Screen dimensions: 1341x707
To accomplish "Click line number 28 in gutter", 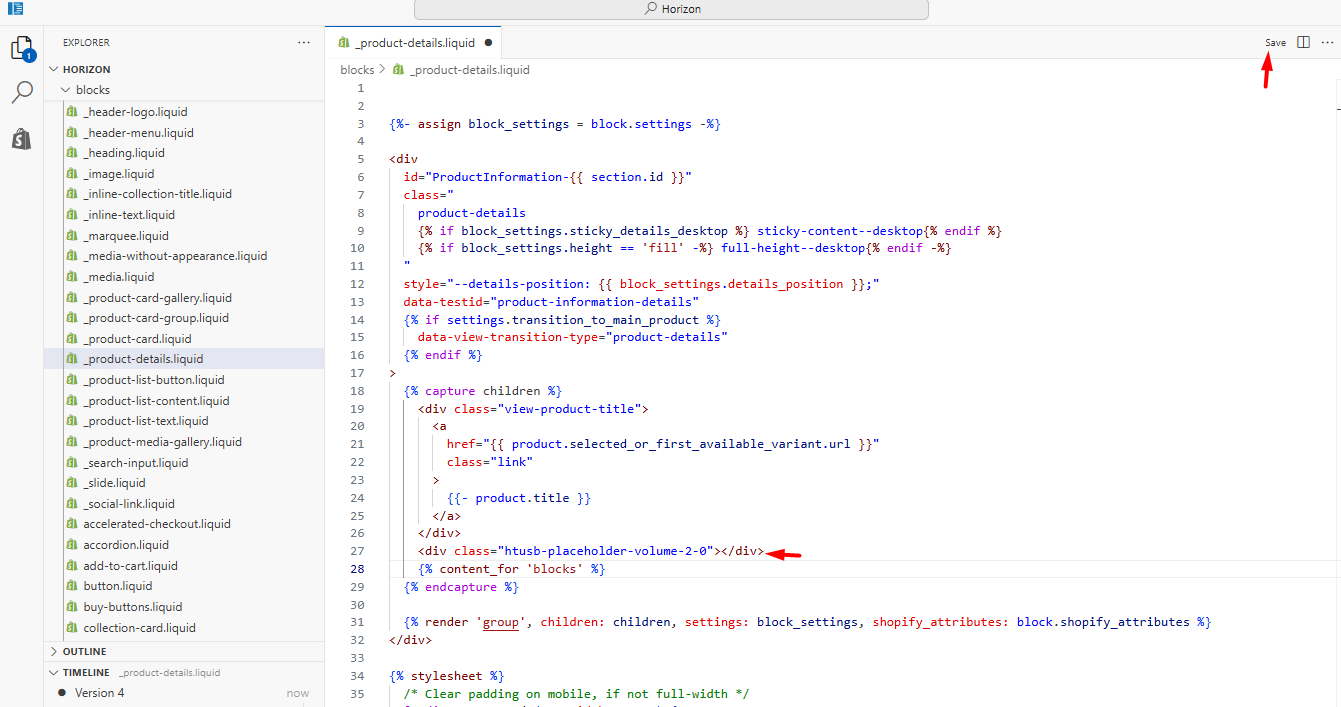I will click(359, 569).
